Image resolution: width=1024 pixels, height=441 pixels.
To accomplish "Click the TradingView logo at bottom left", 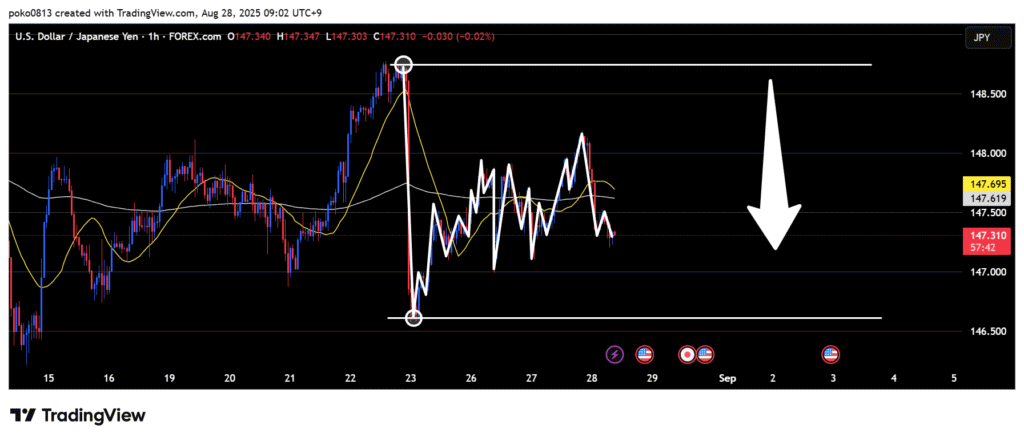I will click(x=78, y=415).
